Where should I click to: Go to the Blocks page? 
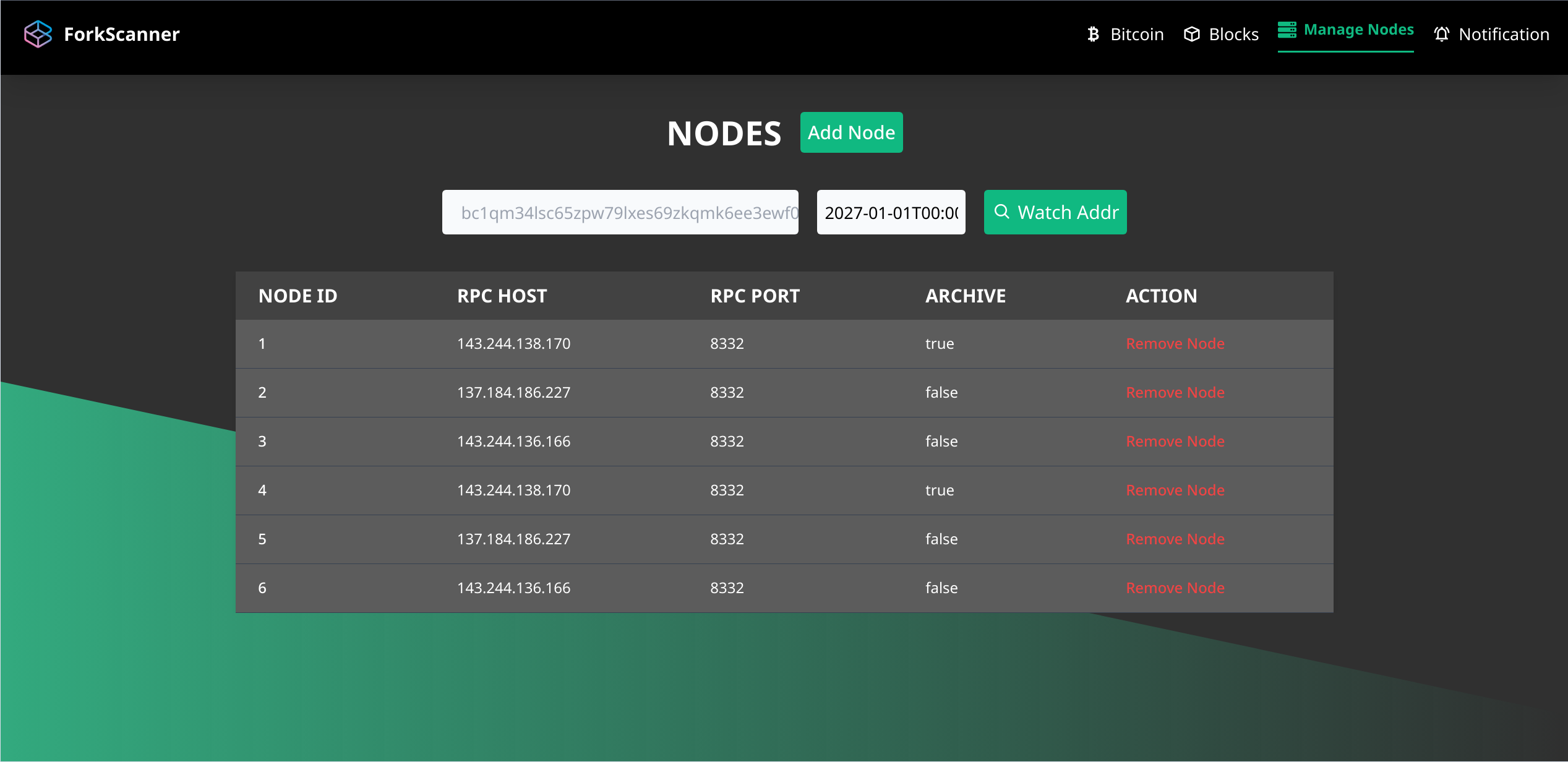1233,34
